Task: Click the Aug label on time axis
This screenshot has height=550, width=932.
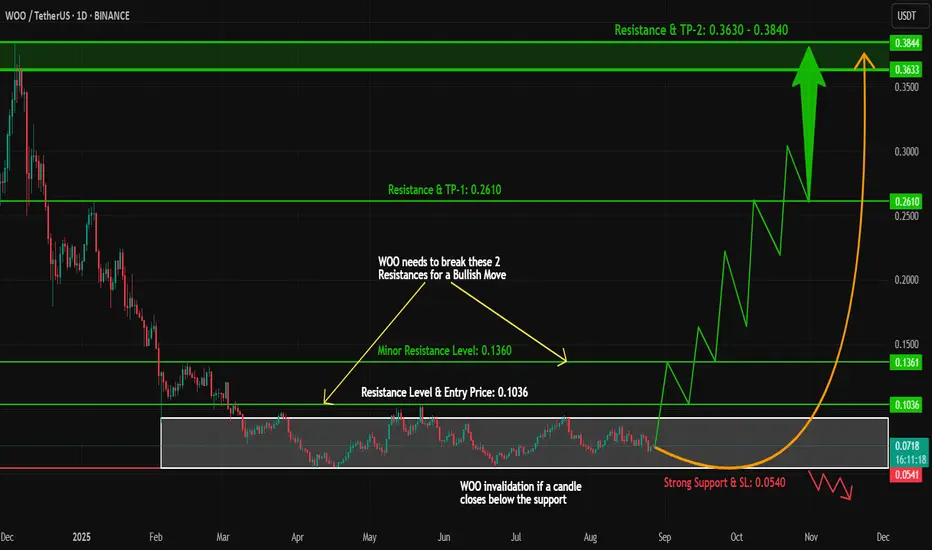Action: pos(590,537)
